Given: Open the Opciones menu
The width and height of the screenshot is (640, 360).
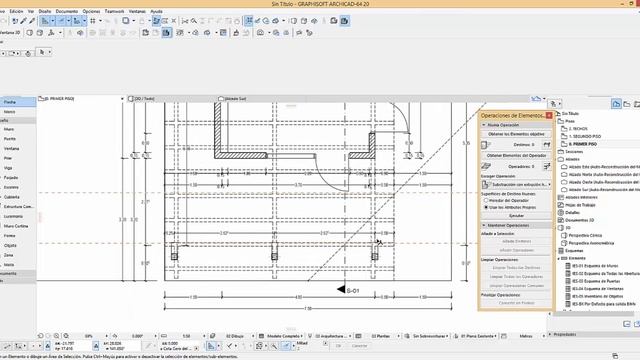Looking at the screenshot, I should 91,11.
